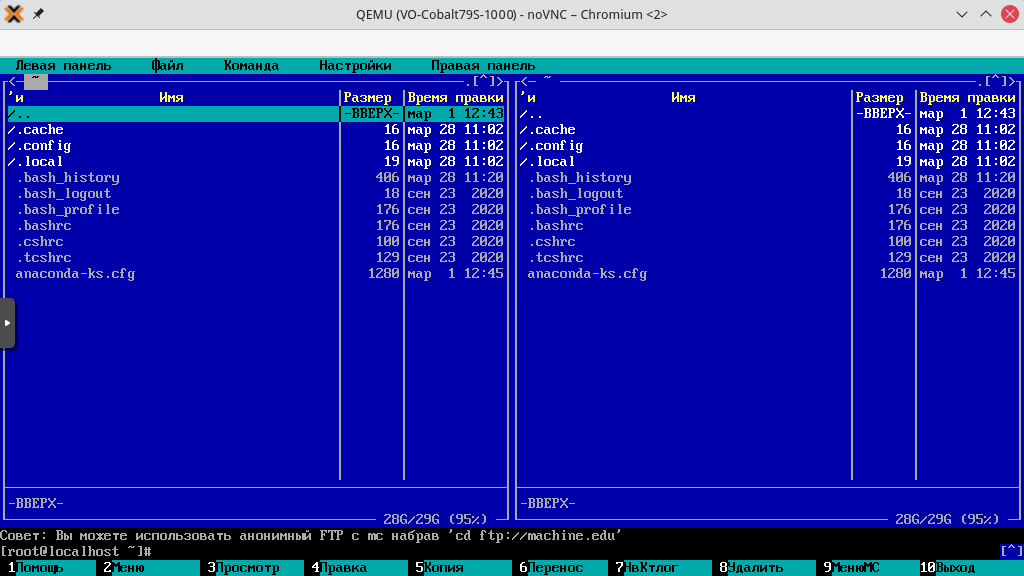Image resolution: width=1024 pixels, height=576 pixels.
Task: Select .bash_profile file in left panel
Action: pyautogui.click(x=256, y=210)
